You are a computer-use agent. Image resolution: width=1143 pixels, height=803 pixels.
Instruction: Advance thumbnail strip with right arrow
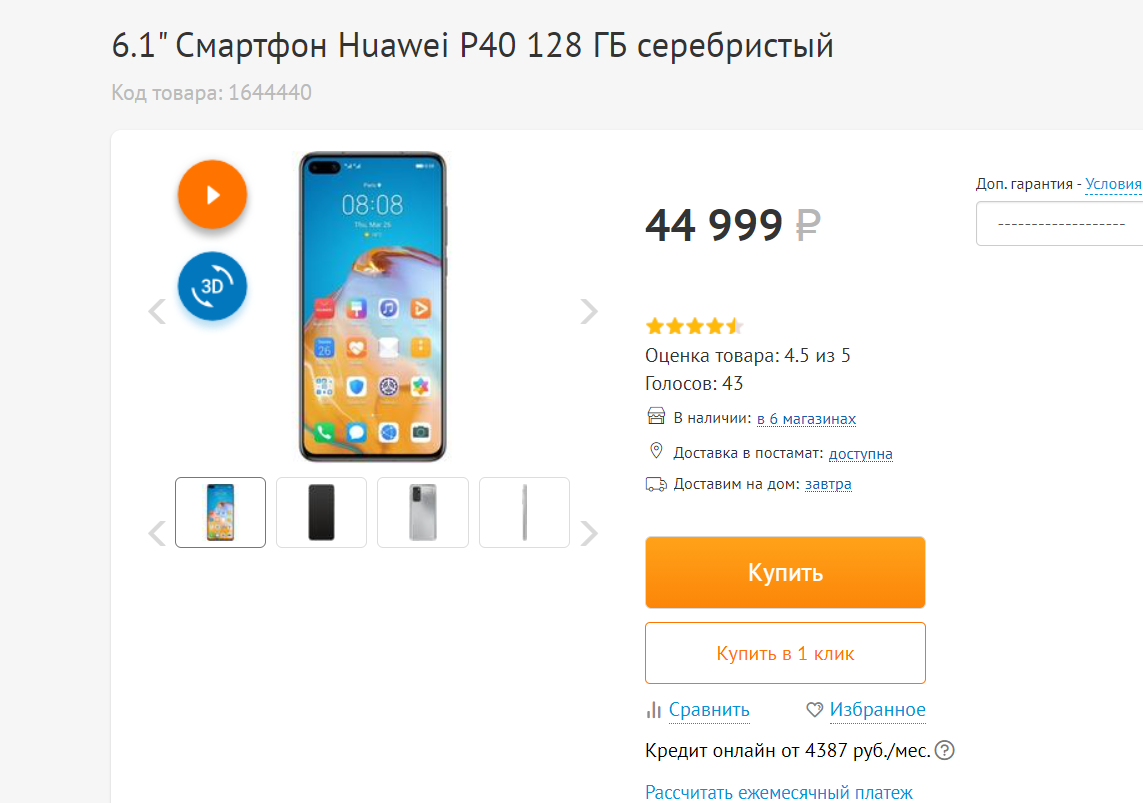588,533
